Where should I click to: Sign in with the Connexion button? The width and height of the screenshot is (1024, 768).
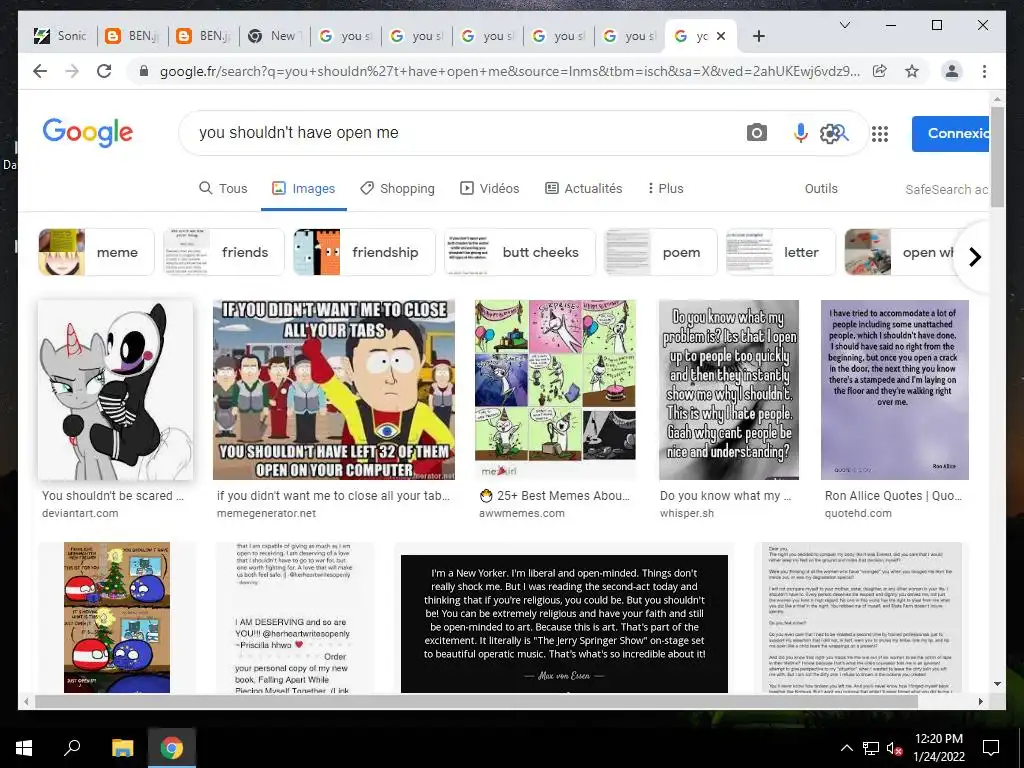coord(951,133)
